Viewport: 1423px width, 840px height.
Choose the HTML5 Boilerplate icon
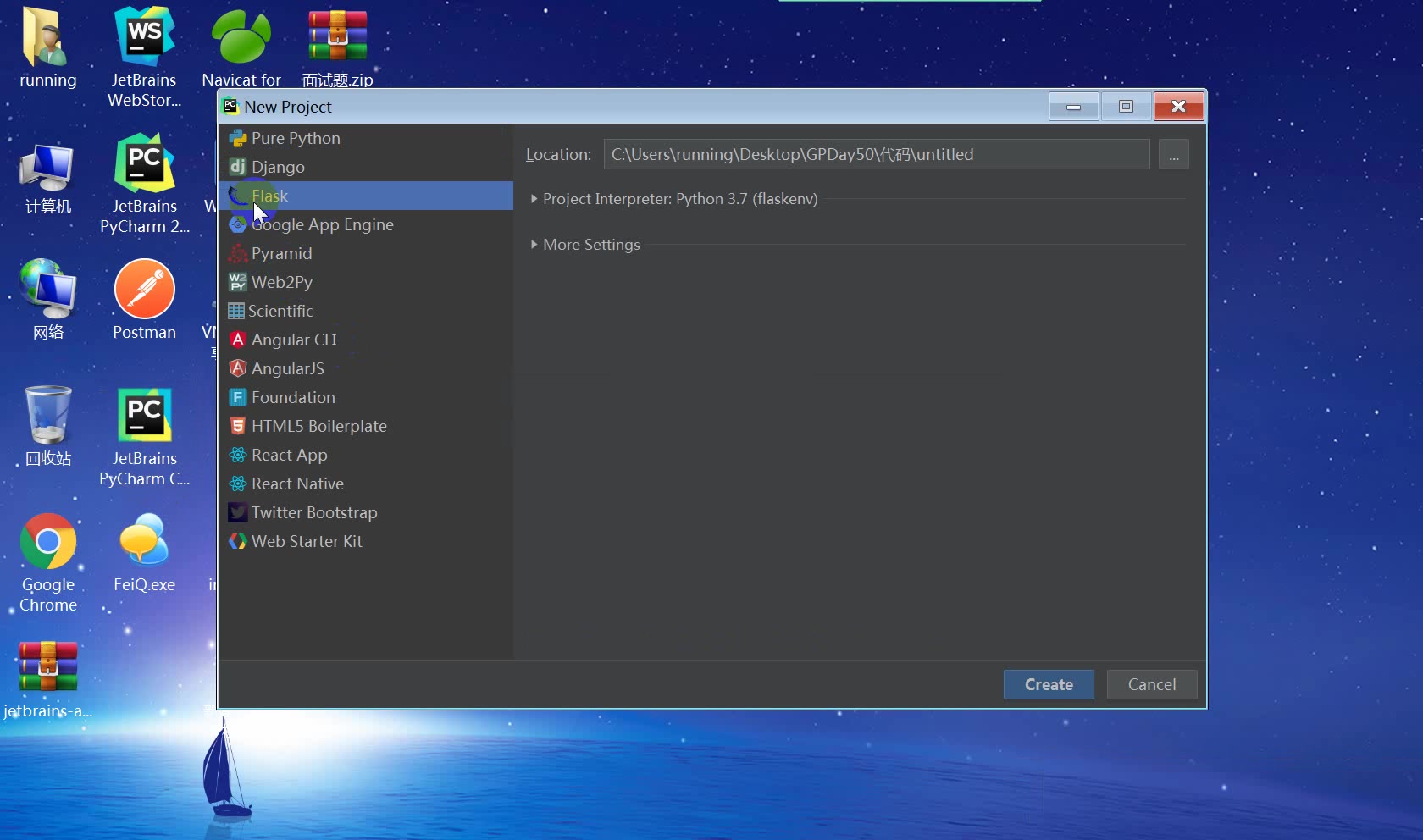click(x=238, y=426)
